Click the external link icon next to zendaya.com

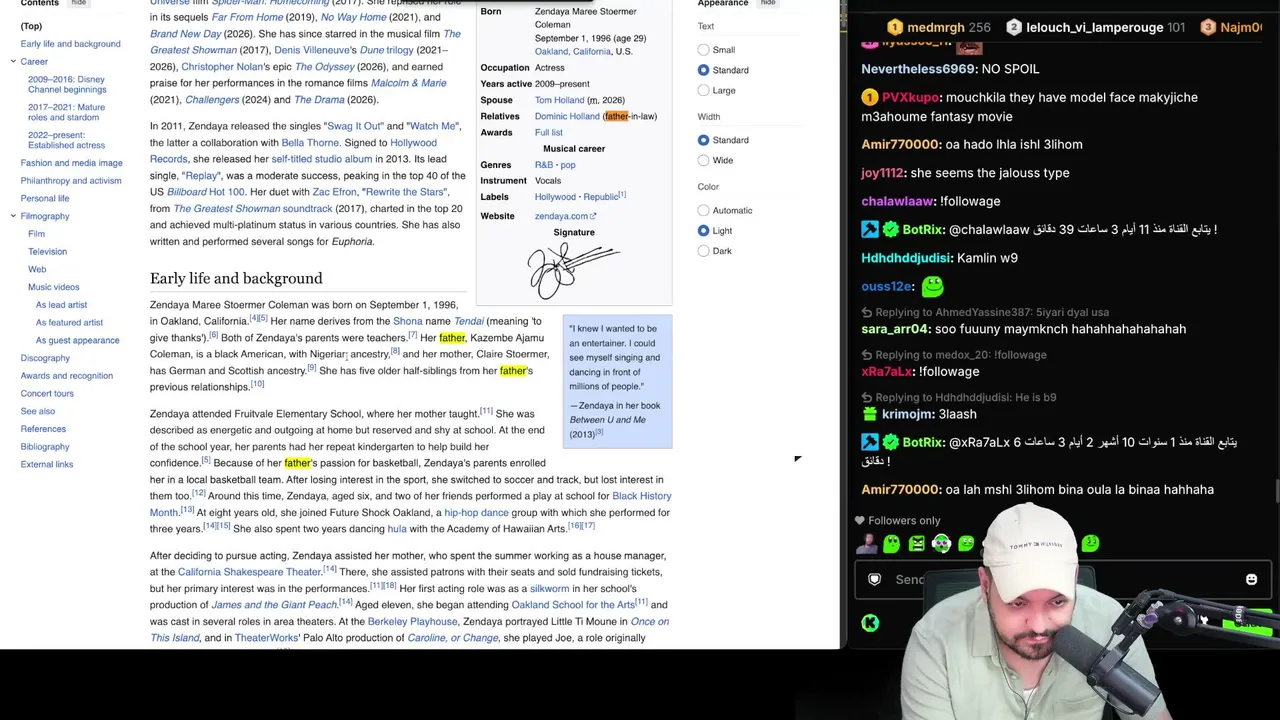(593, 216)
